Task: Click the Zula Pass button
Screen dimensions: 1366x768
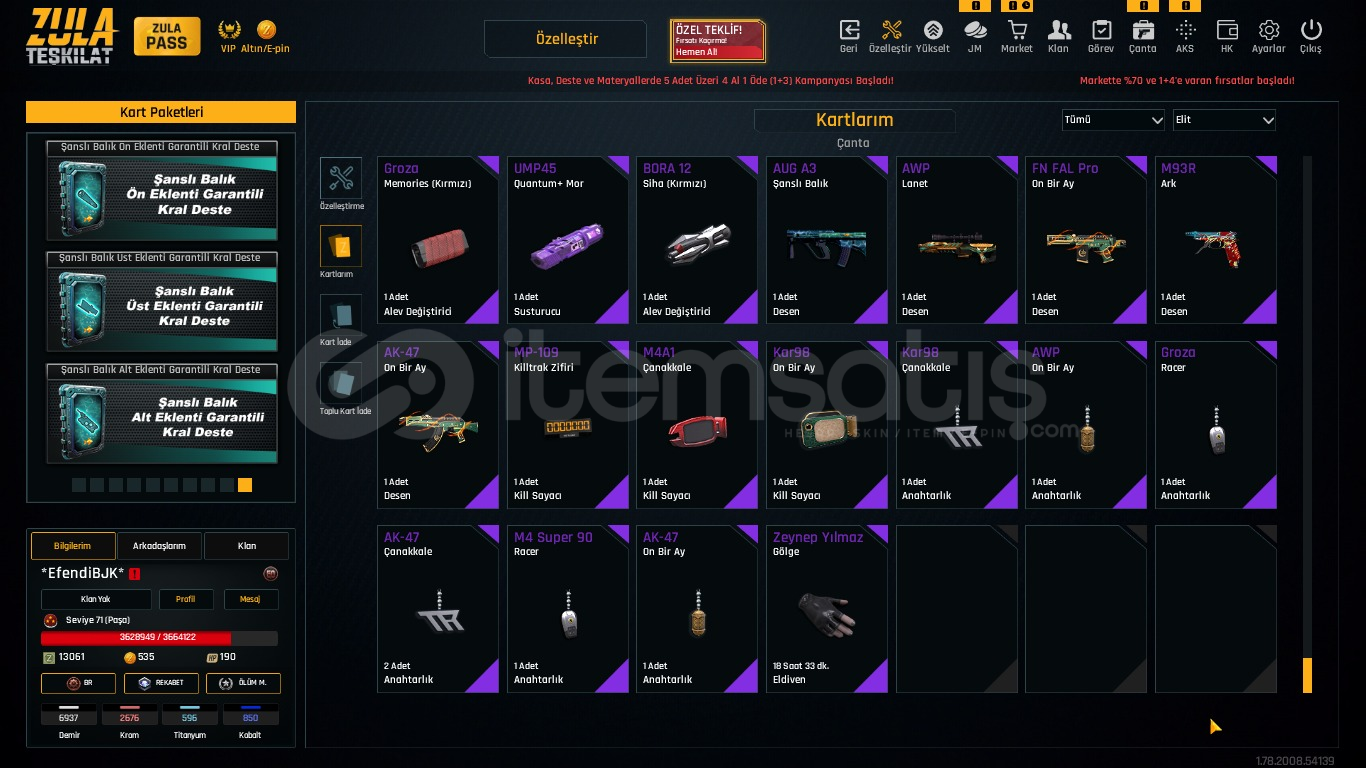Action: tap(167, 36)
